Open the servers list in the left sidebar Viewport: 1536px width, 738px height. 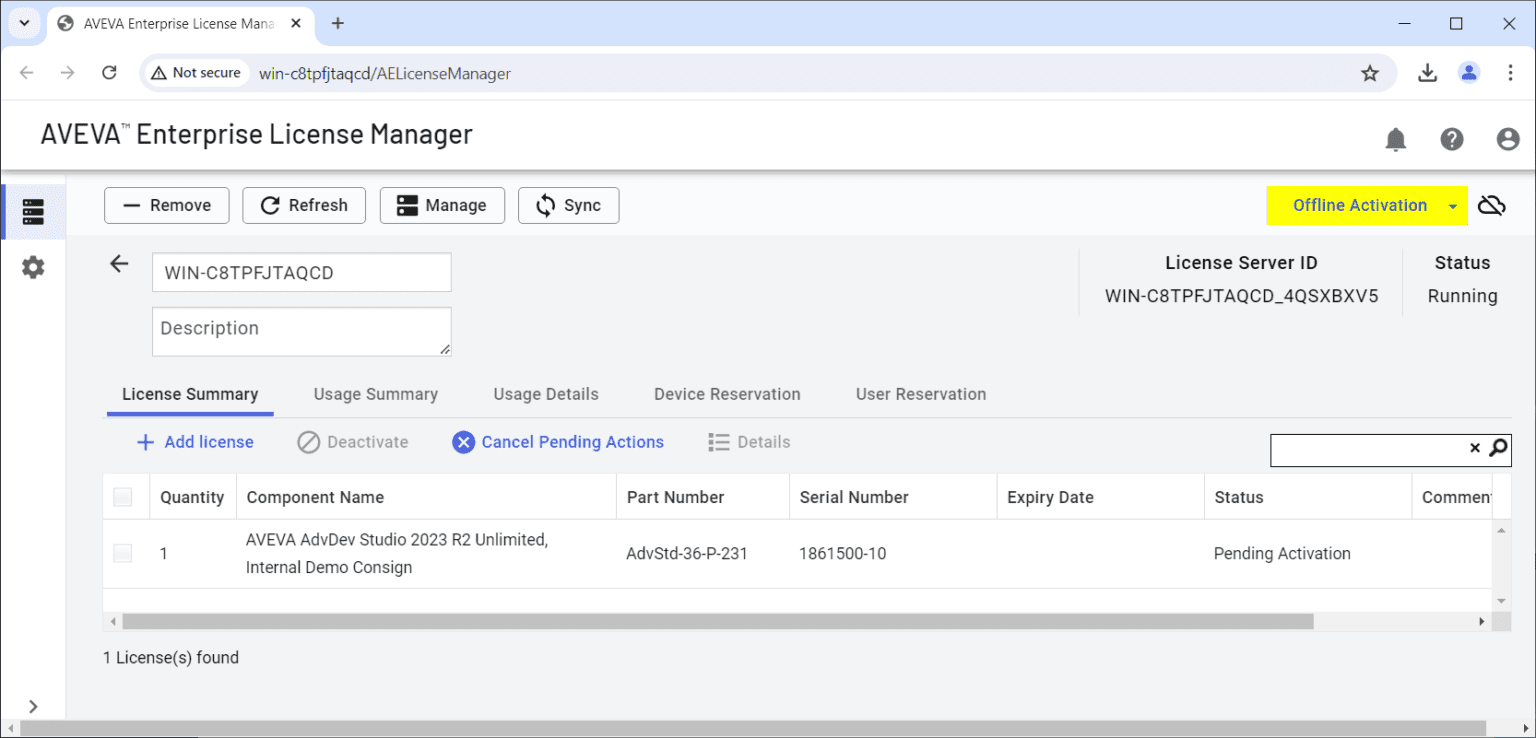[x=33, y=211]
